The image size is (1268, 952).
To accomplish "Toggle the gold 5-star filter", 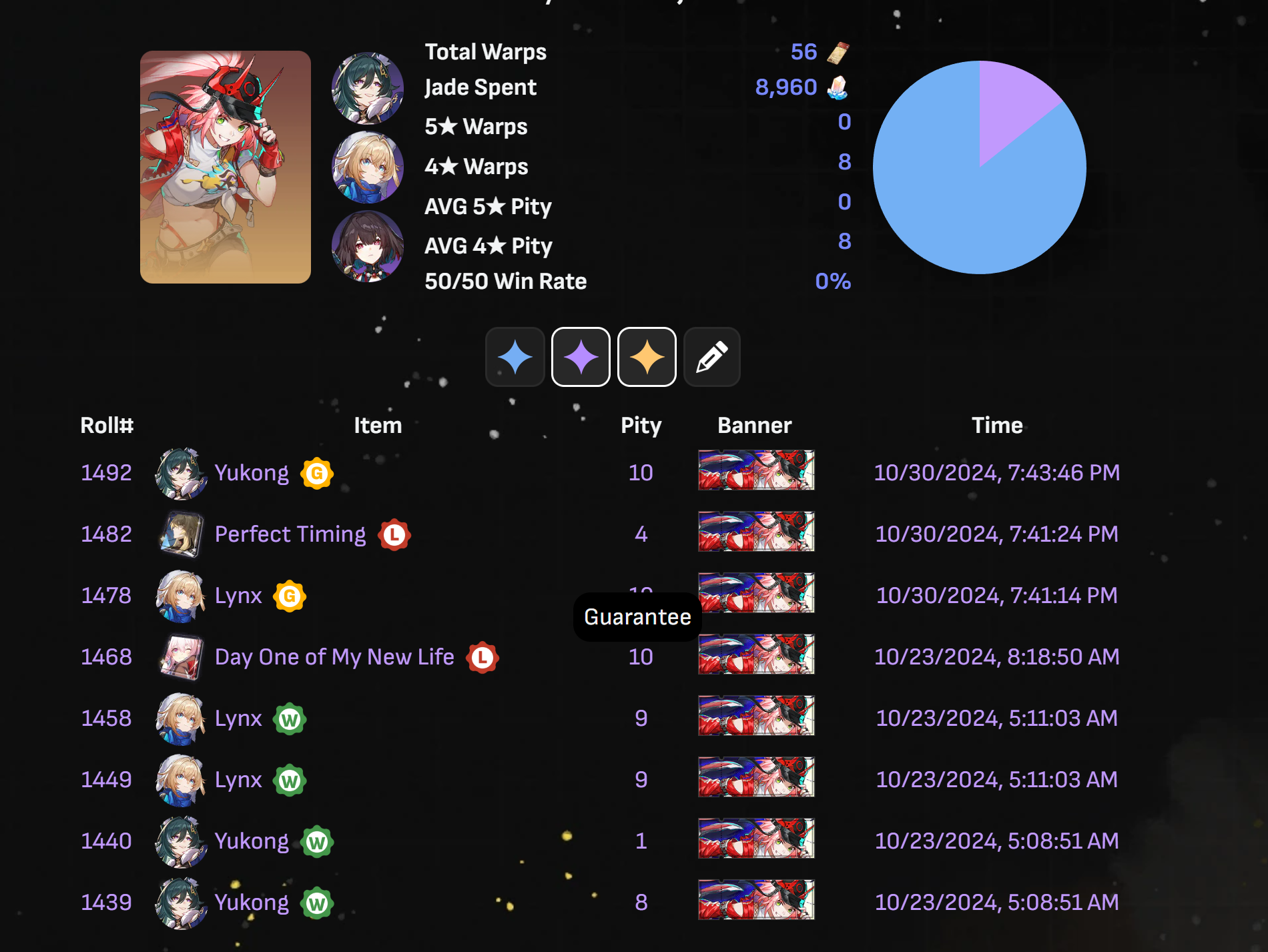I will point(647,357).
